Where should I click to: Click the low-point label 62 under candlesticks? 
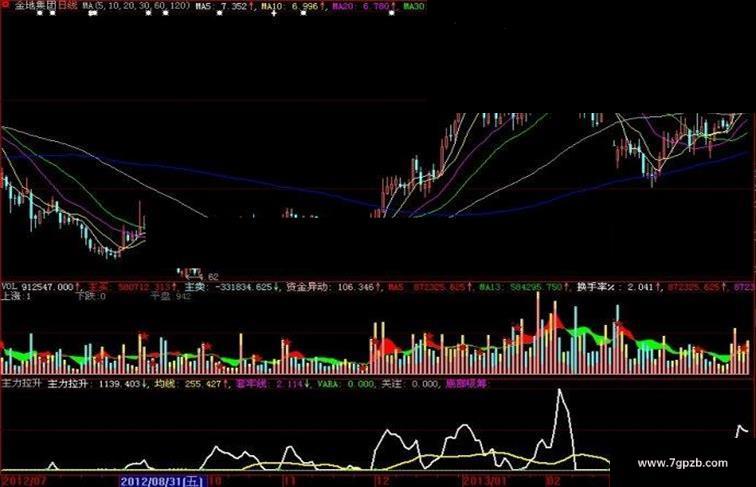(x=213, y=277)
